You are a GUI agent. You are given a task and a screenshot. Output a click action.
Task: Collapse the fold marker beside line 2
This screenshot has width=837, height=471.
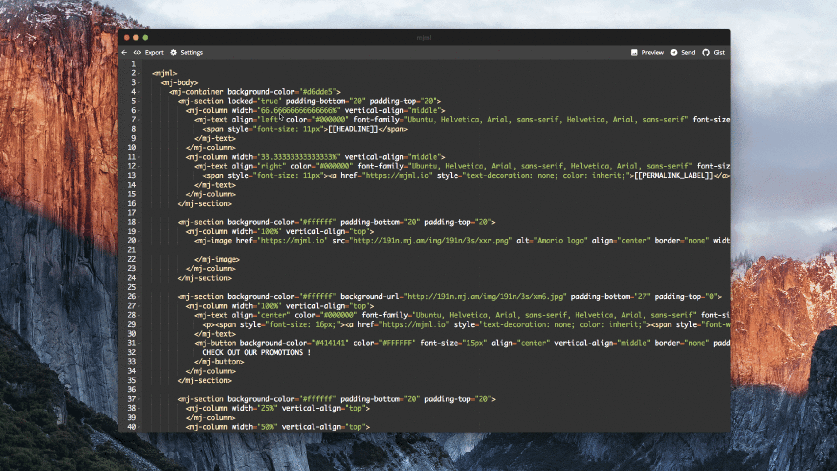(x=140, y=73)
